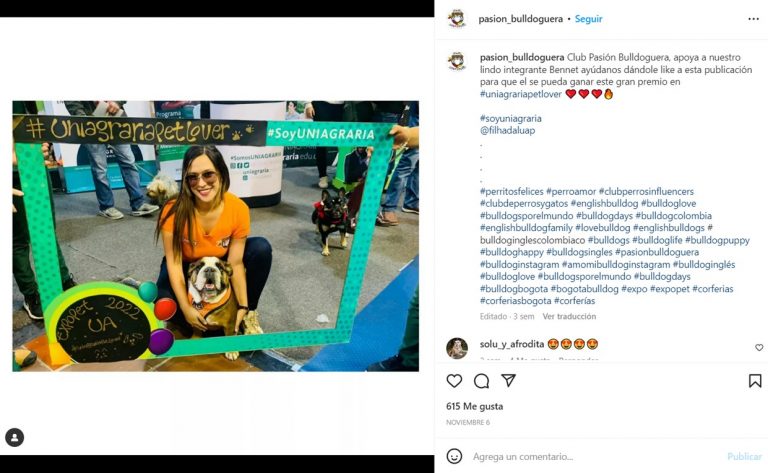Click the Publicar comment button

click(x=744, y=456)
